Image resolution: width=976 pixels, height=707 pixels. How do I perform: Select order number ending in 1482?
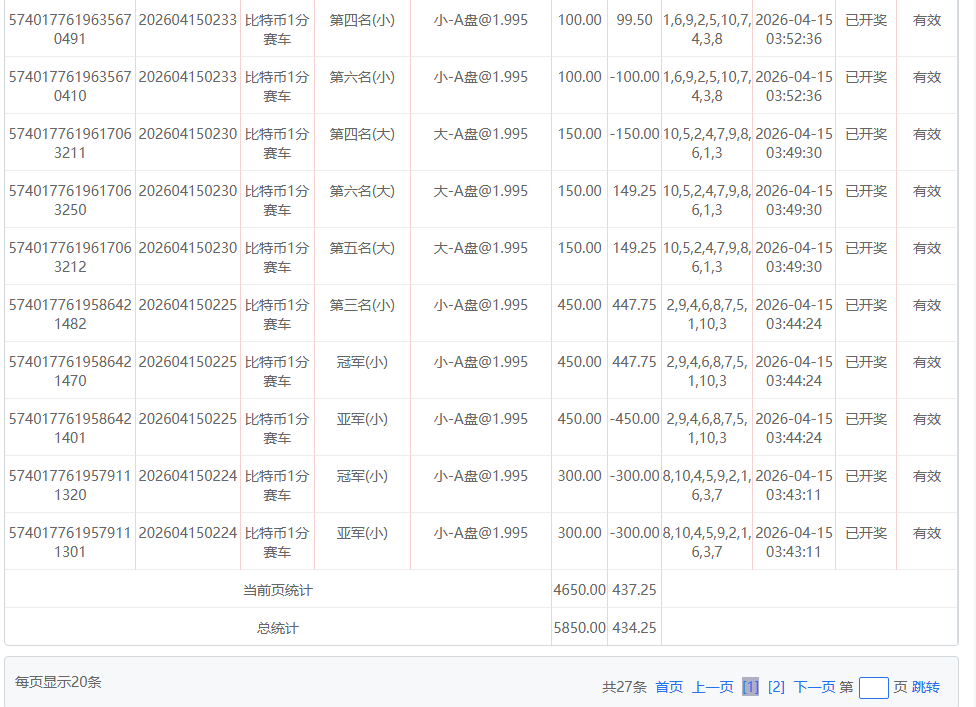click(69, 314)
